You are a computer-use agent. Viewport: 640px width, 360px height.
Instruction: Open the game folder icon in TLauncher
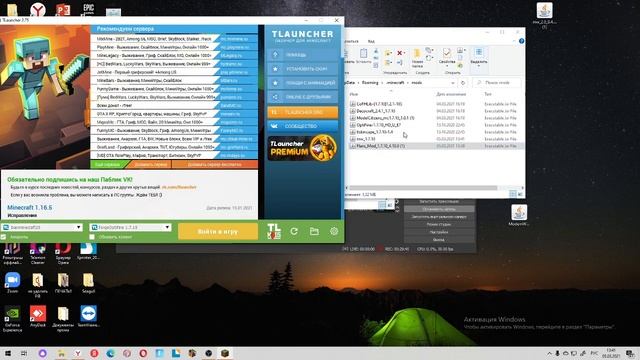314,231
